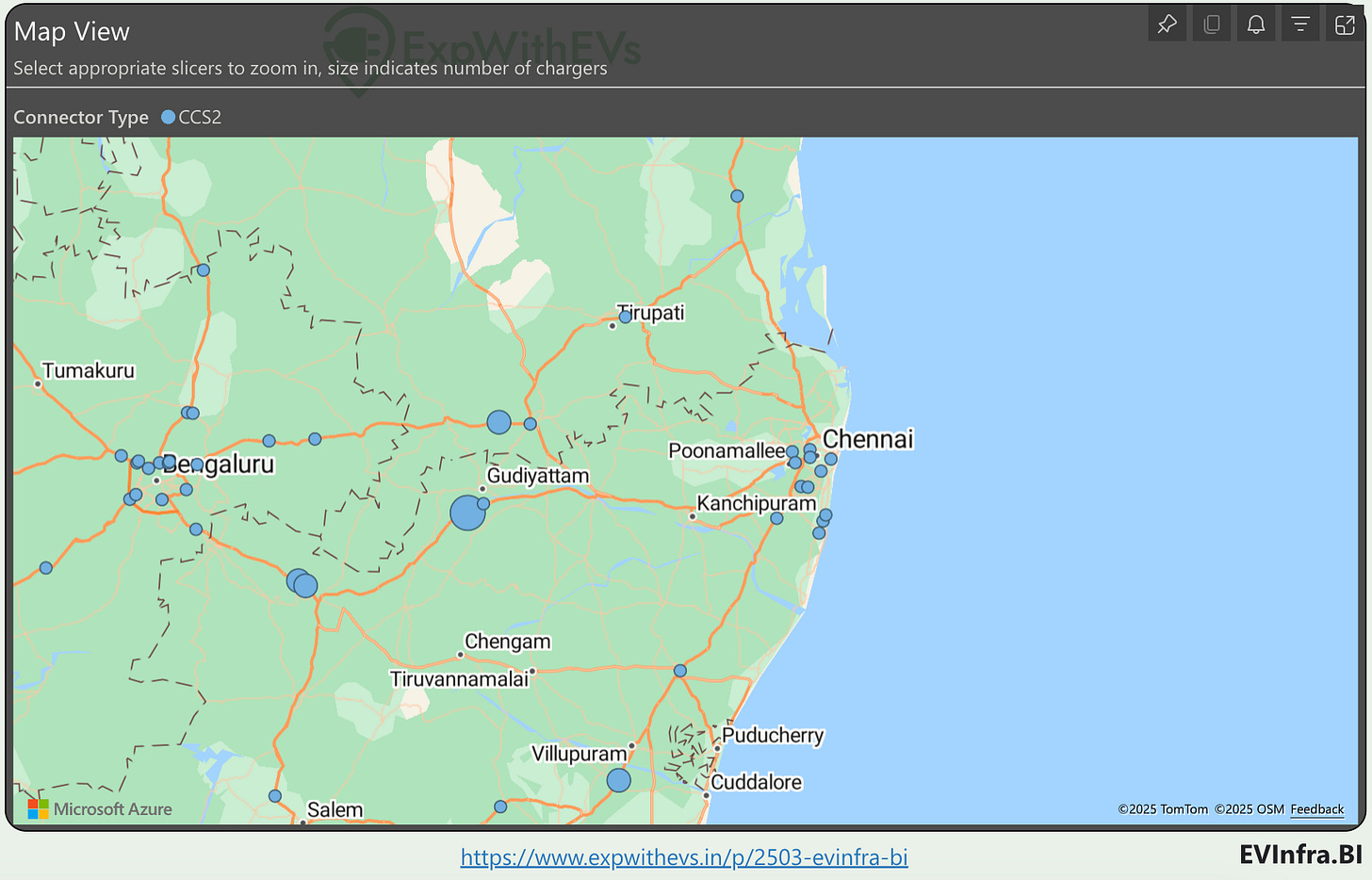Select the charger bubble at Tirupati
Screen dimensions: 1372x880
click(x=625, y=317)
